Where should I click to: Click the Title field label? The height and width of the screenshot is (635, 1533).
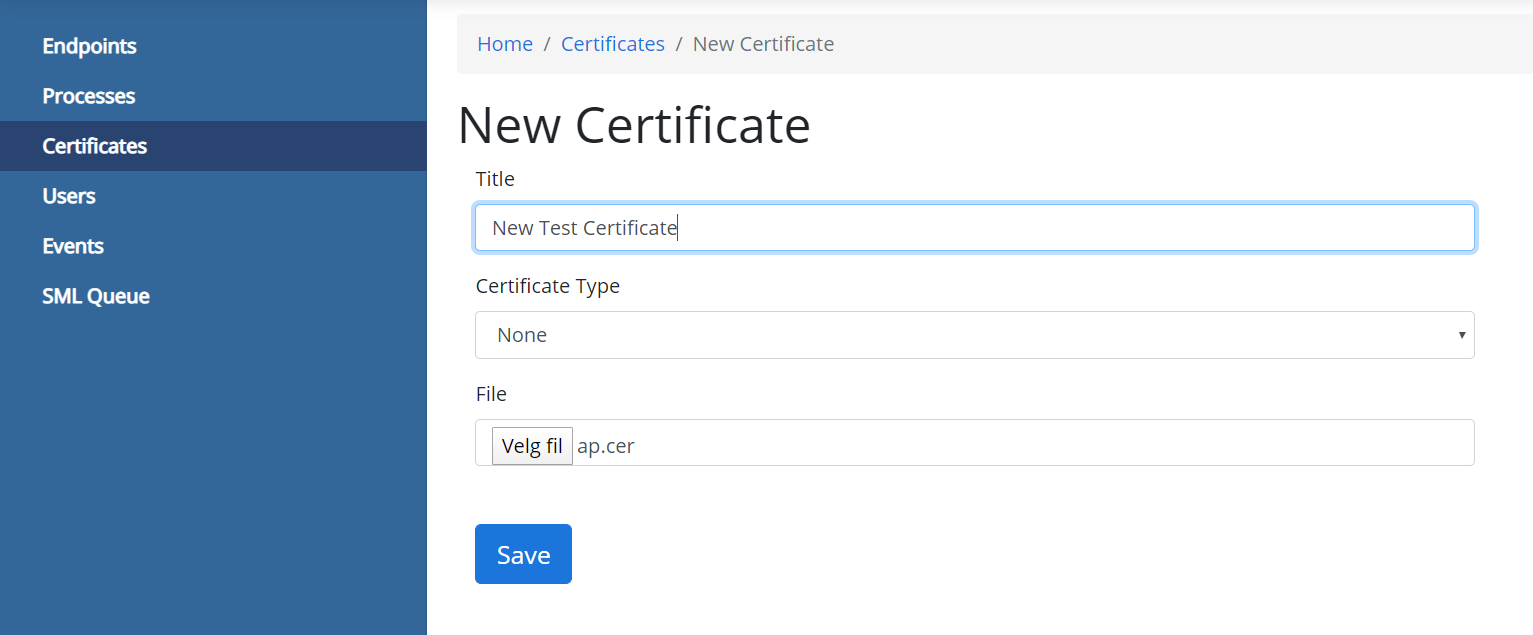tap(495, 179)
